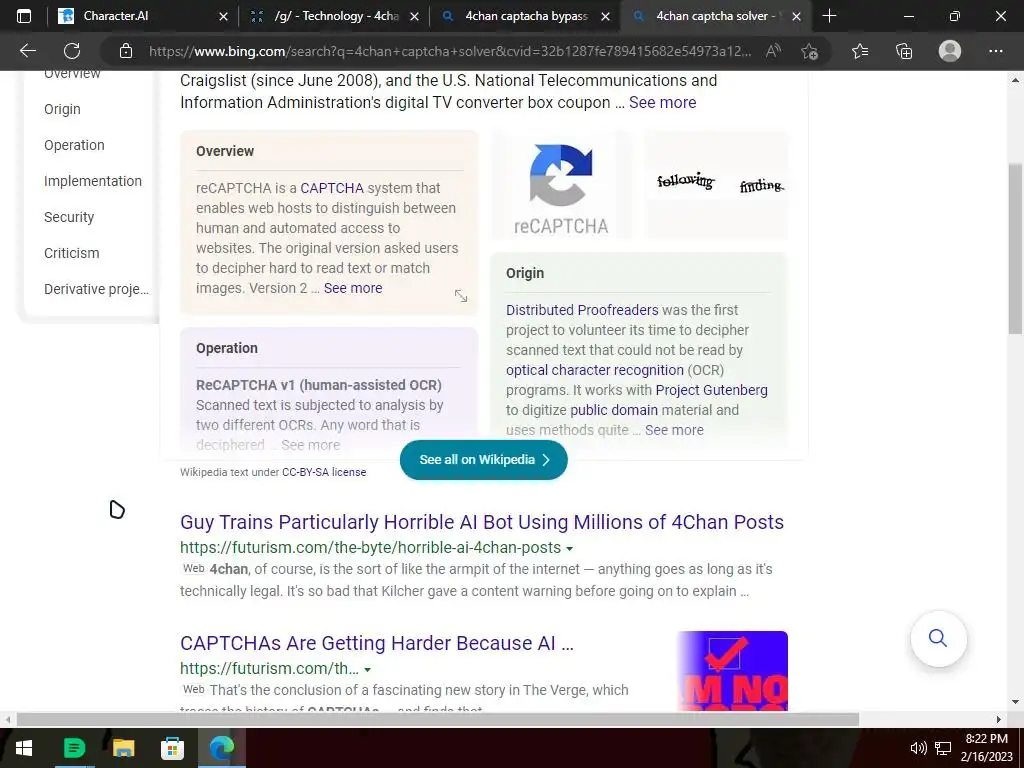Click See more in the Operation card
The width and height of the screenshot is (1024, 768).
pos(310,445)
